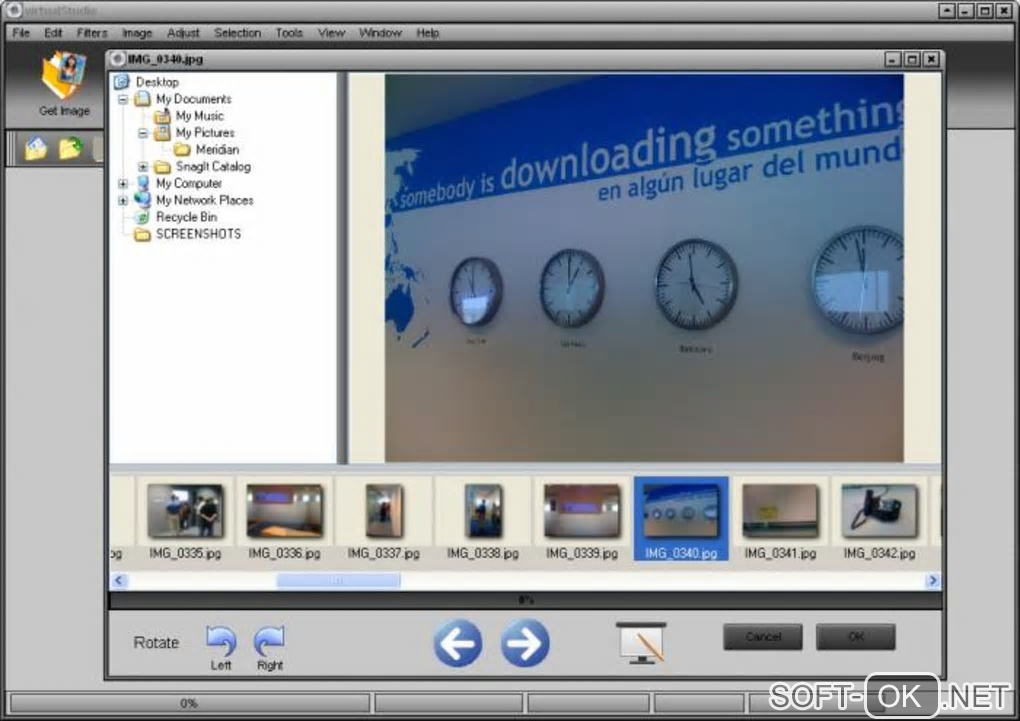Expand the My Network Places node

(122, 201)
